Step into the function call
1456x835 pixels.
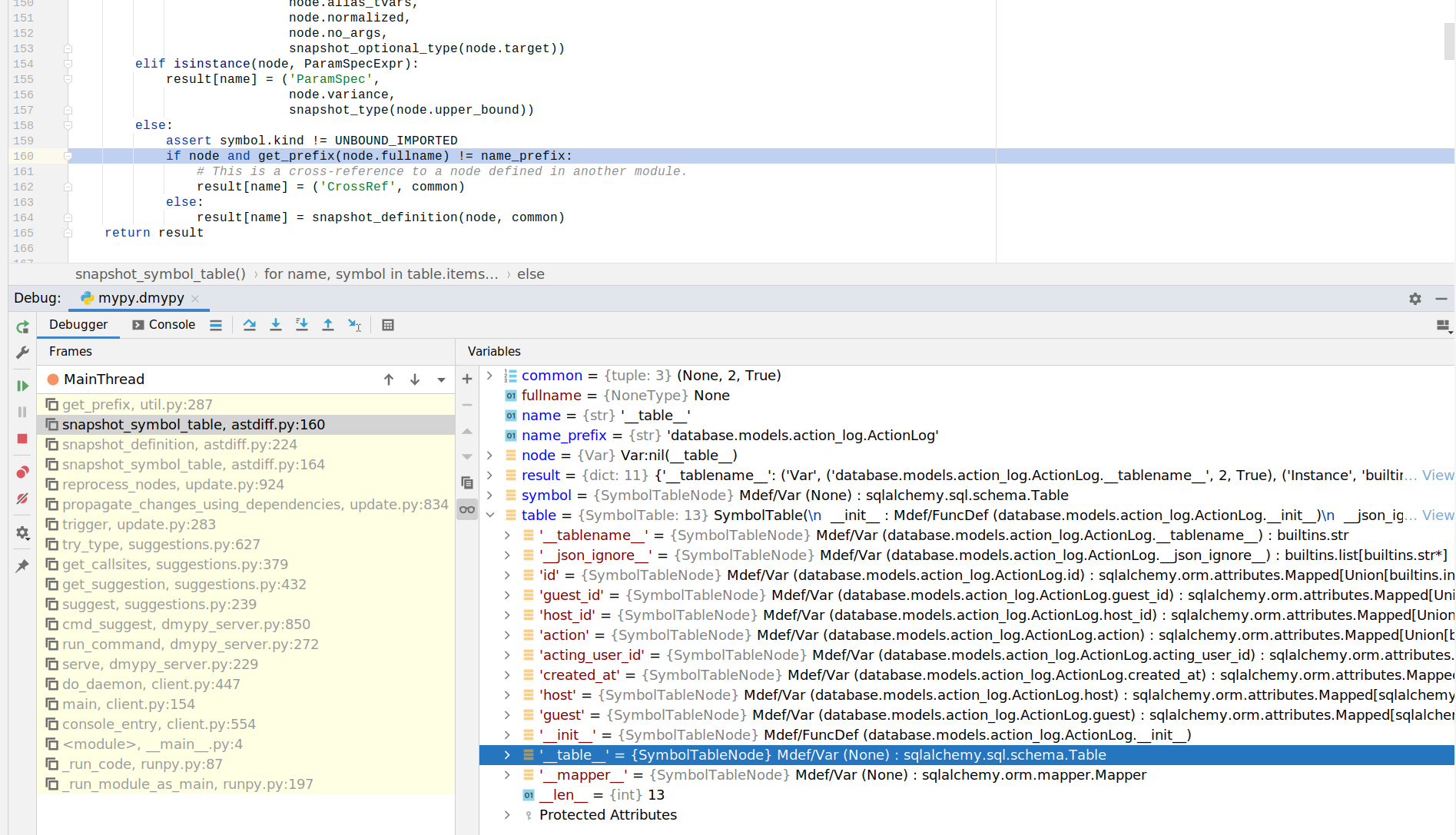coord(276,324)
